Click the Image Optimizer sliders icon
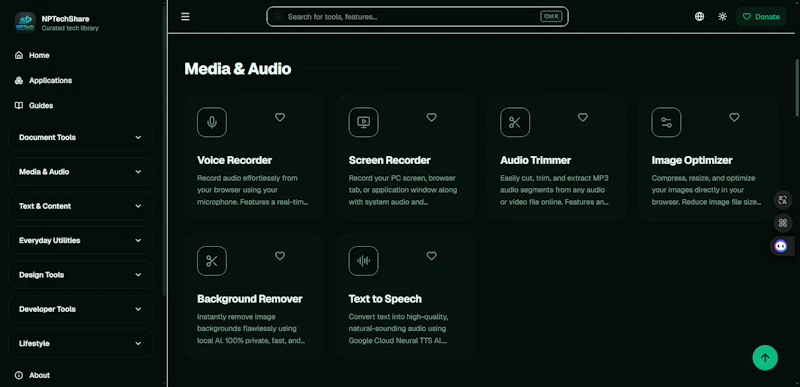The image size is (800, 387). [666, 122]
